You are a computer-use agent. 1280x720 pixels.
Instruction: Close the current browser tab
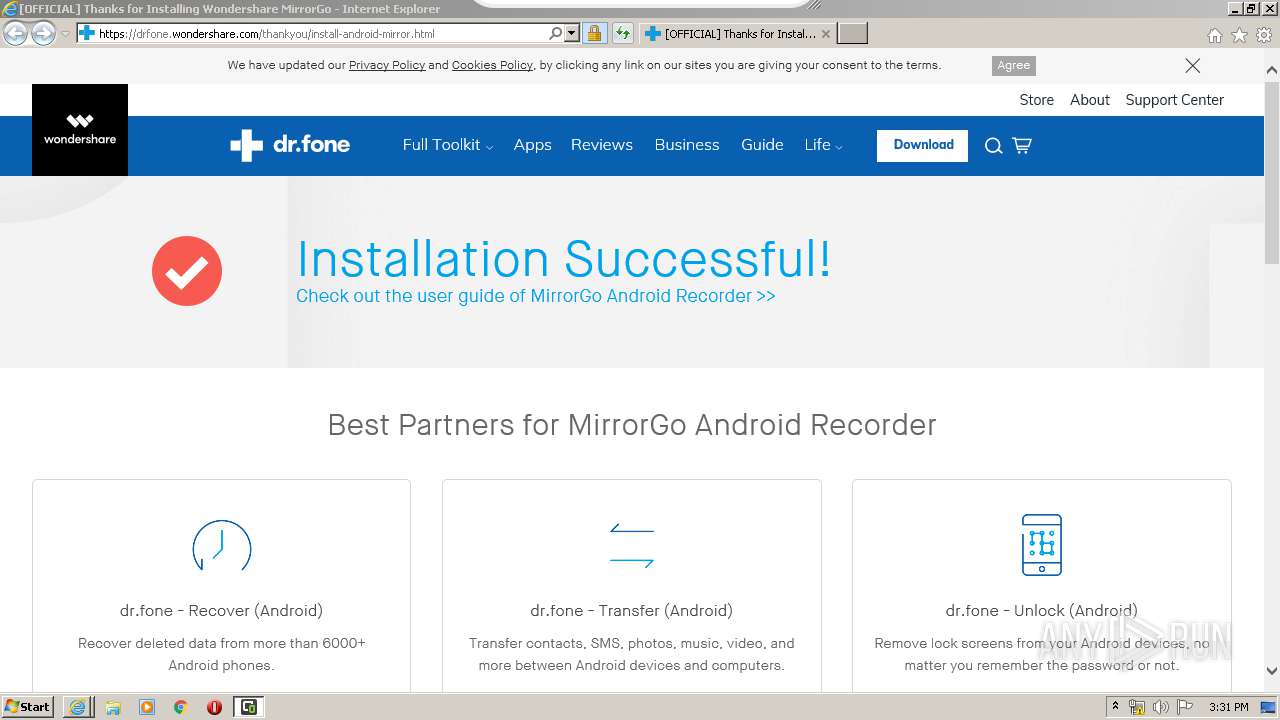point(826,34)
